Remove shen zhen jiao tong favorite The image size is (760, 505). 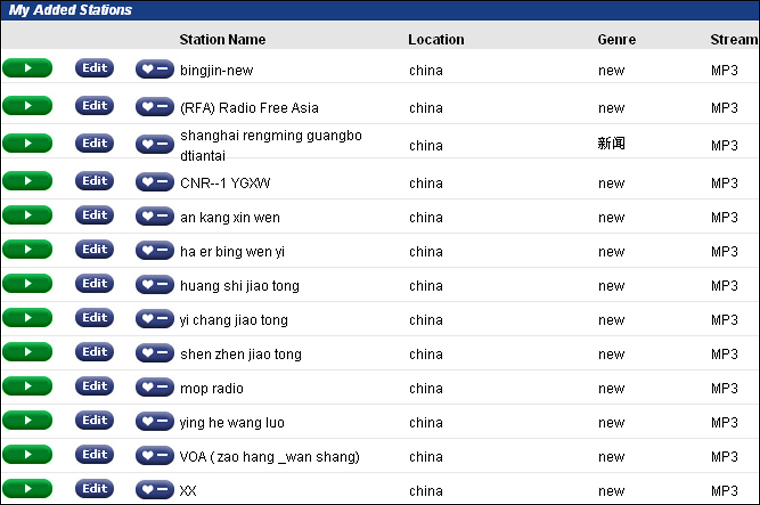(x=154, y=353)
